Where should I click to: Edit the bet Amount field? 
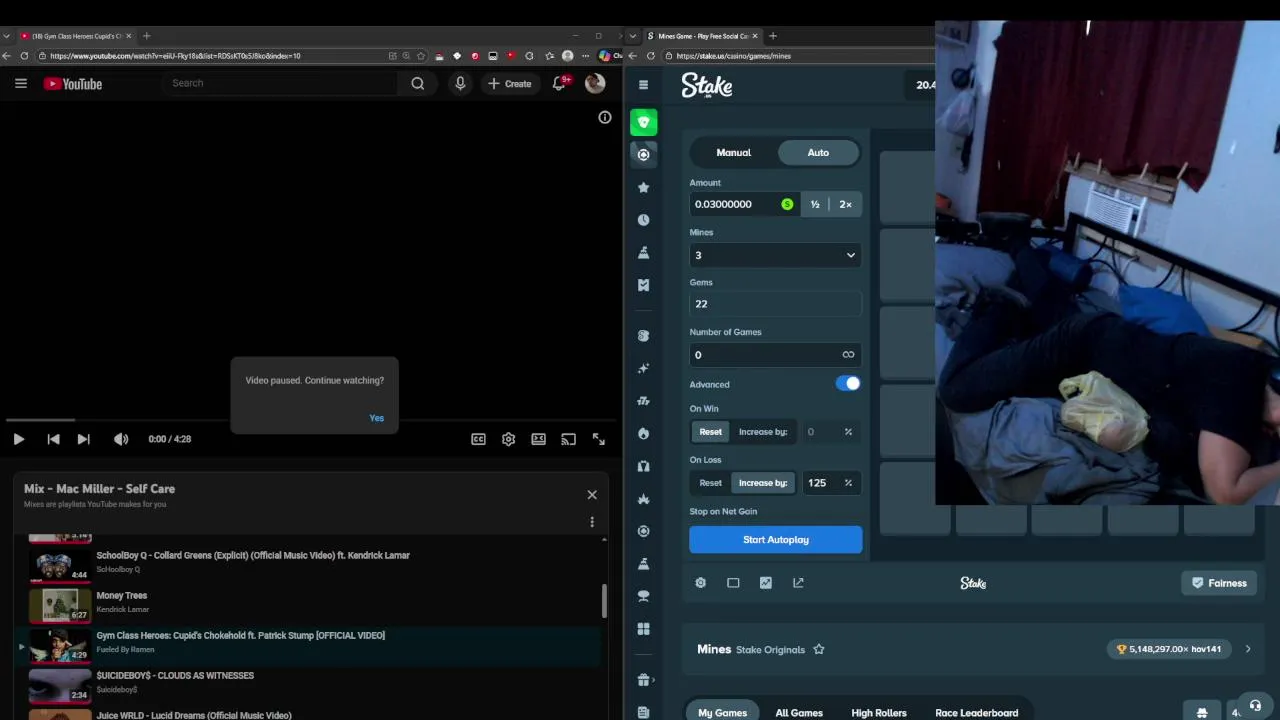[x=744, y=204]
